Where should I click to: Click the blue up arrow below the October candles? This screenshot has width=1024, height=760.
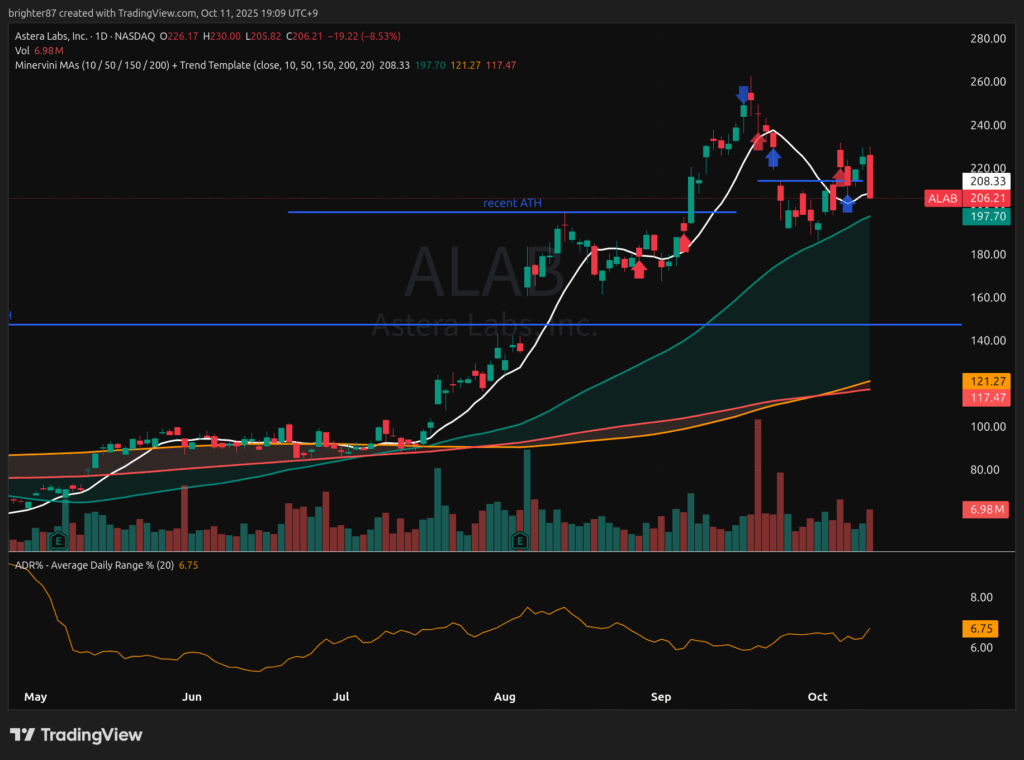point(848,204)
